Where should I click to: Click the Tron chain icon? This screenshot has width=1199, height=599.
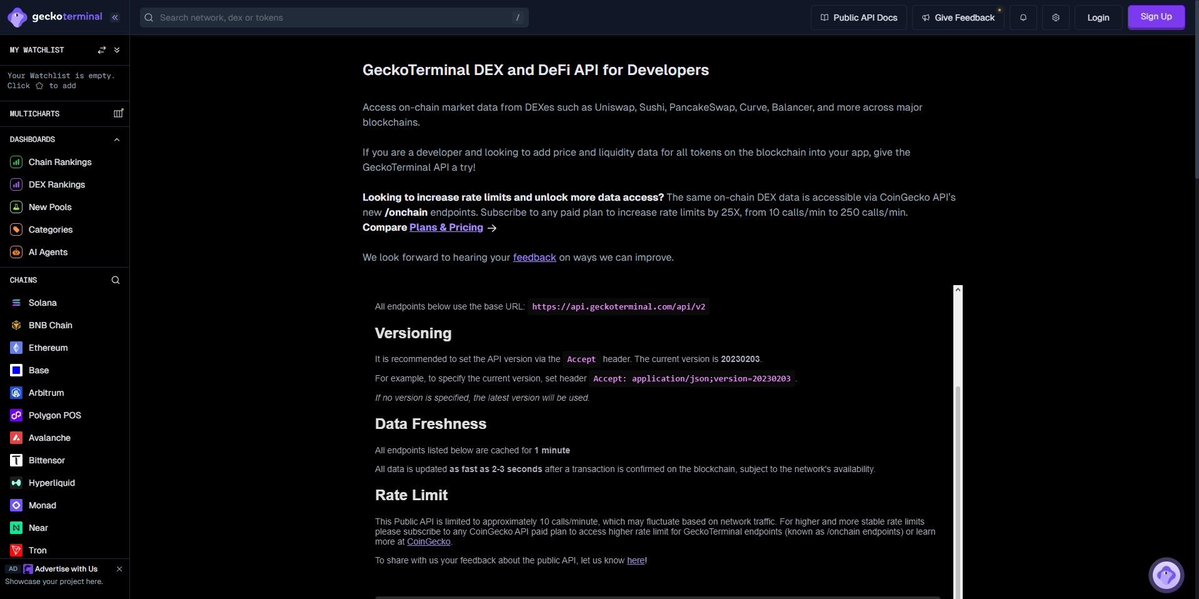[16, 550]
